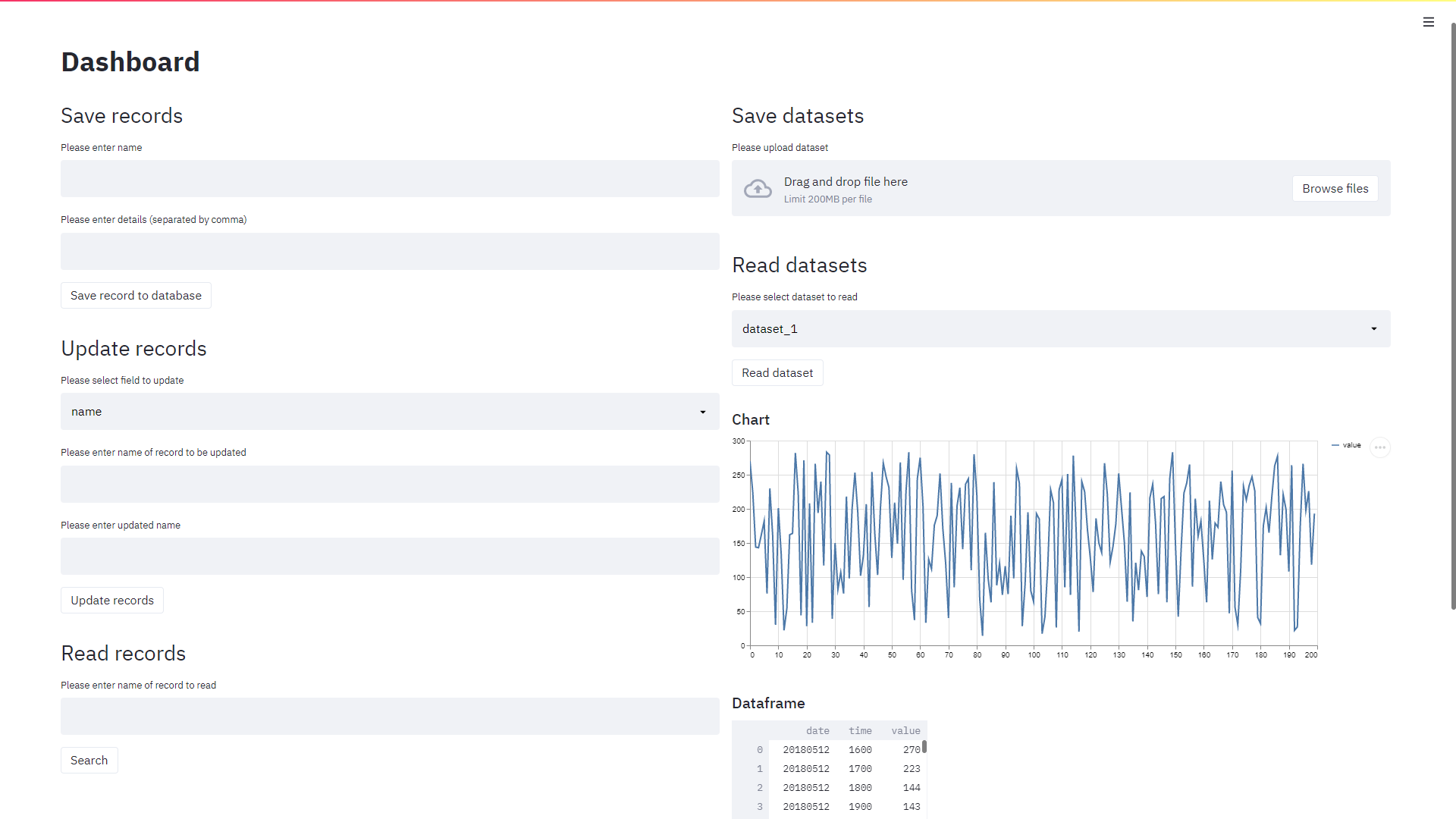Screen dimensions: 1456x819
Task: Click the Read datasets heading
Action: tap(799, 265)
